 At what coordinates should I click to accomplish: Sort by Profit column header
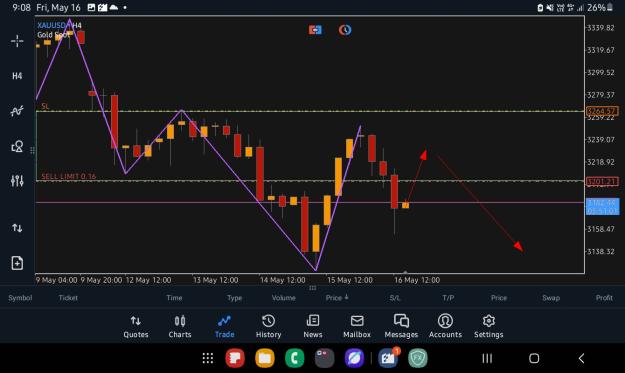coord(604,298)
